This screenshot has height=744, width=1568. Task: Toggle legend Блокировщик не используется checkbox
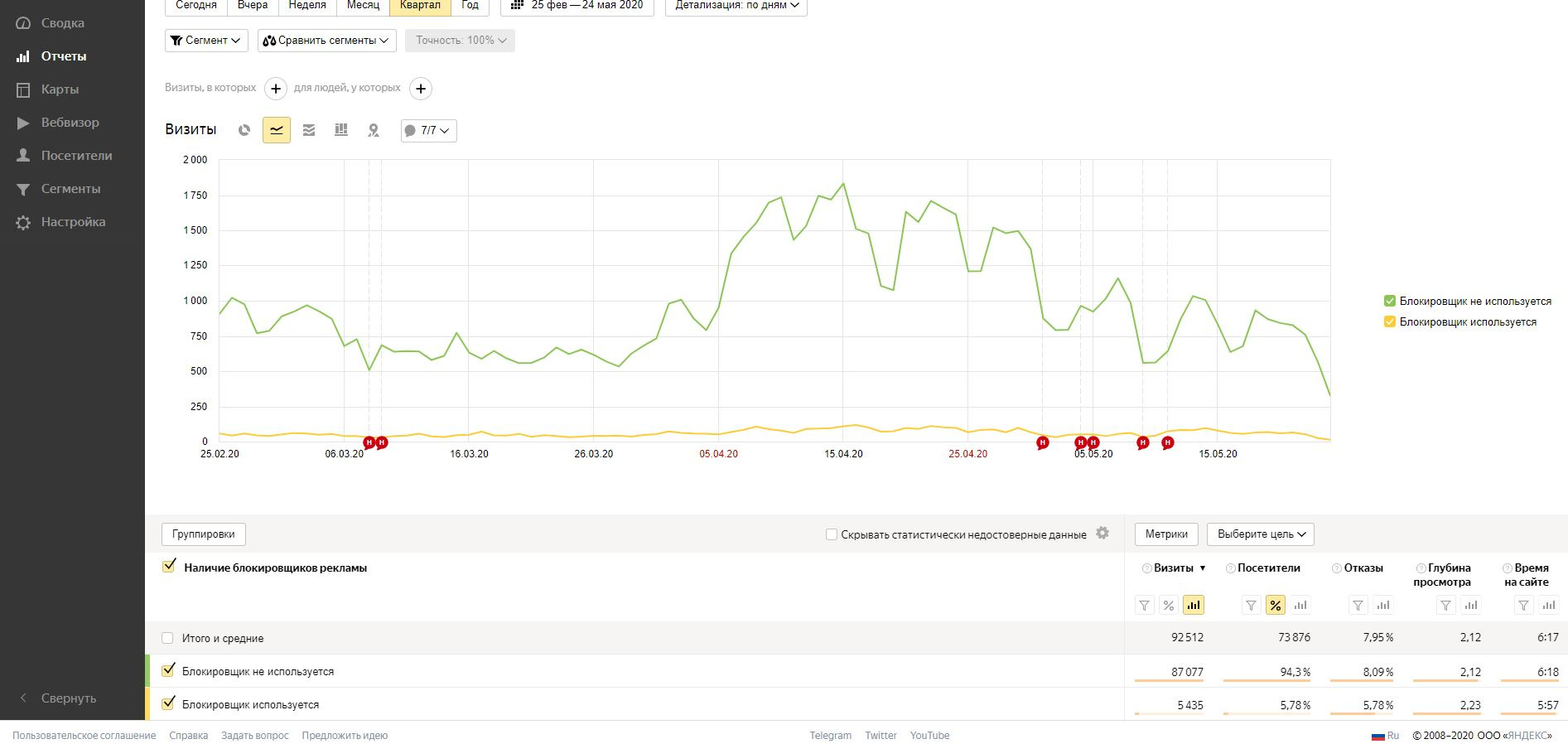coord(1390,301)
